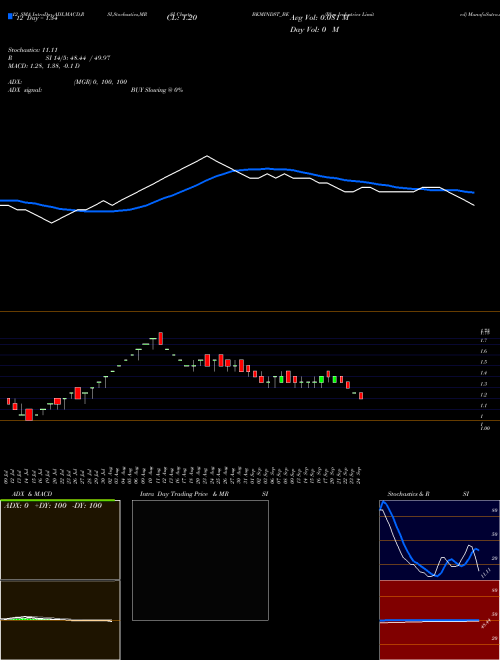Select the CL: 1.20 closing price label
This screenshot has height=660, width=500.
pyautogui.click(x=182, y=18)
